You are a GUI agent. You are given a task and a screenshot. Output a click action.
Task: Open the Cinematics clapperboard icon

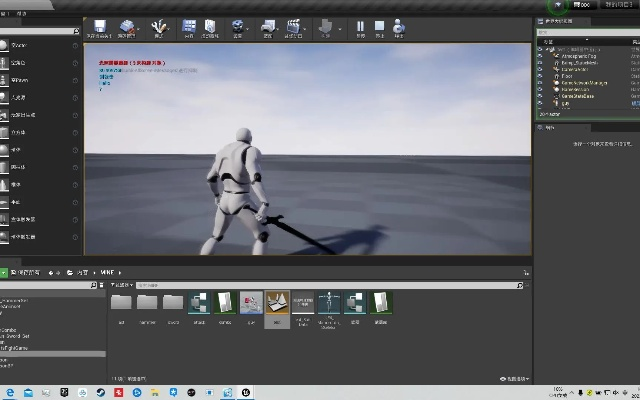[x=294, y=28]
